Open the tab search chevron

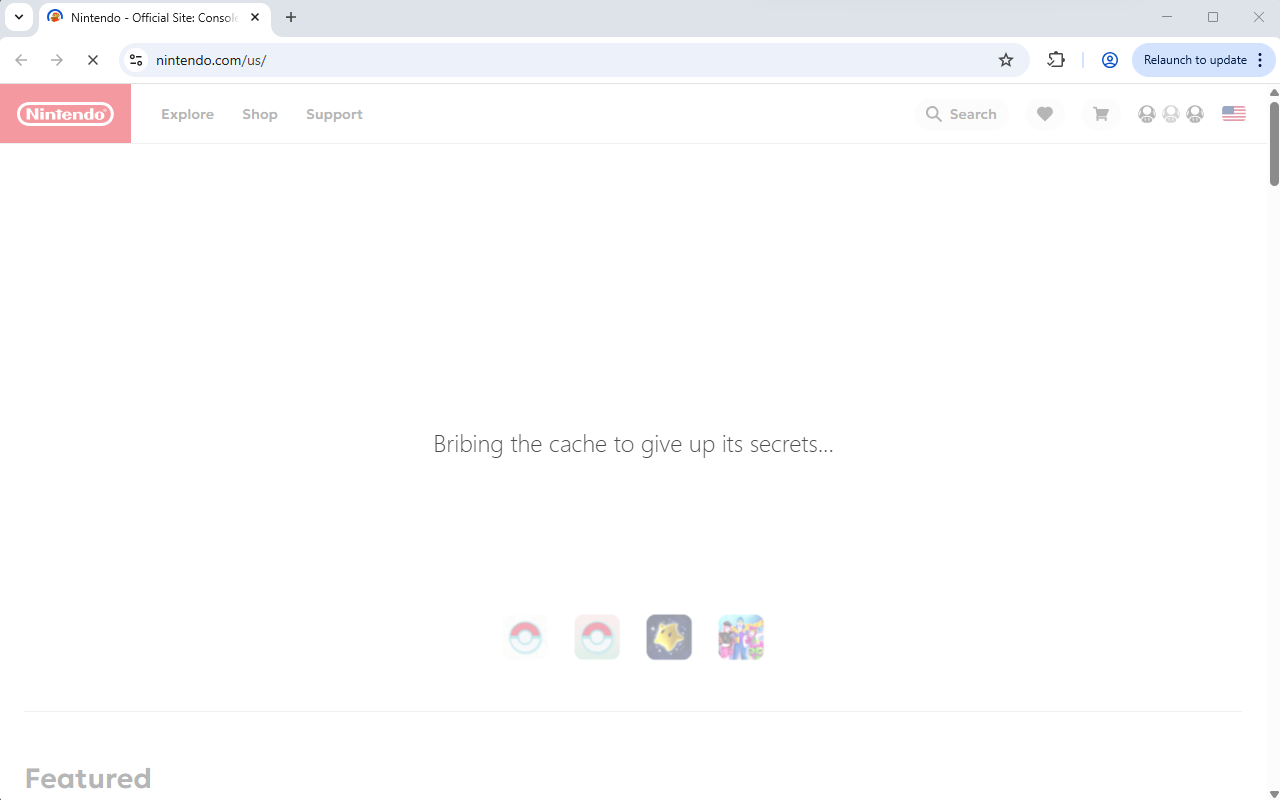click(18, 17)
